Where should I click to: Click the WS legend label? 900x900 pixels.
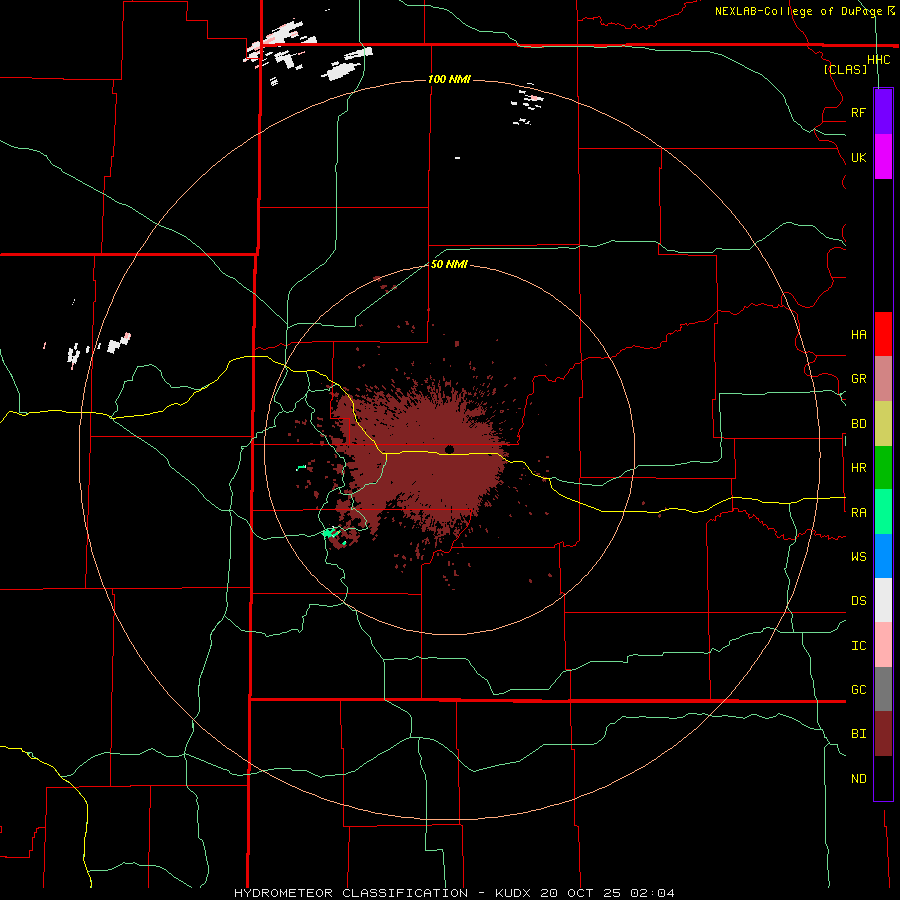coord(859,556)
